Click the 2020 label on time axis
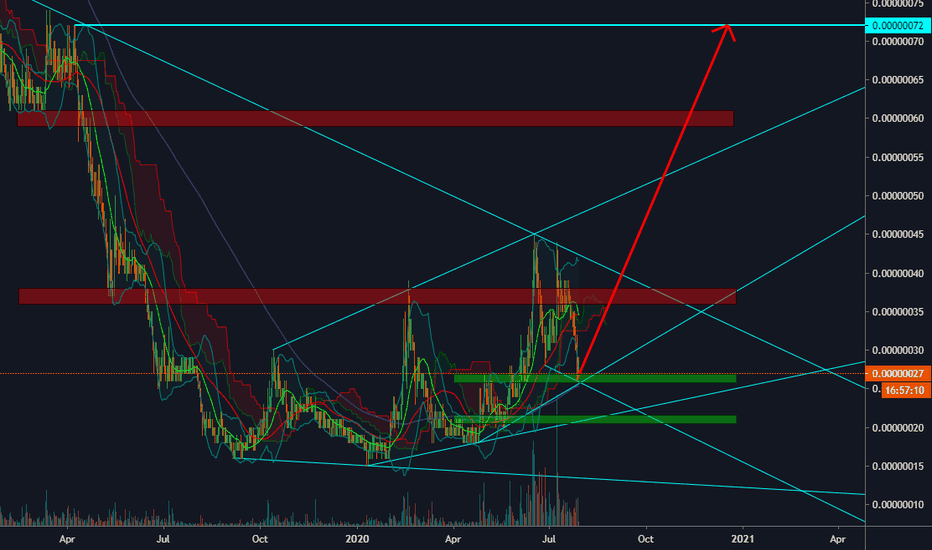Screen dimensions: 932x550 click(357, 539)
